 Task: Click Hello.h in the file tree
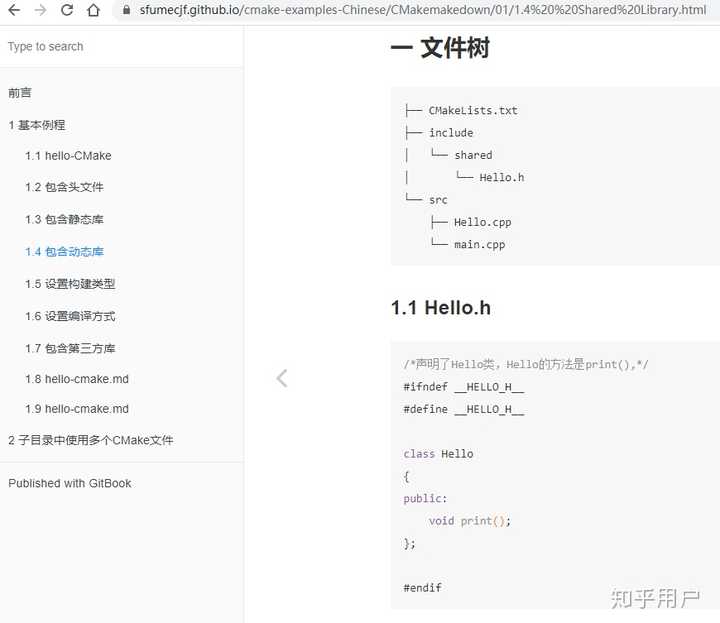[501, 177]
